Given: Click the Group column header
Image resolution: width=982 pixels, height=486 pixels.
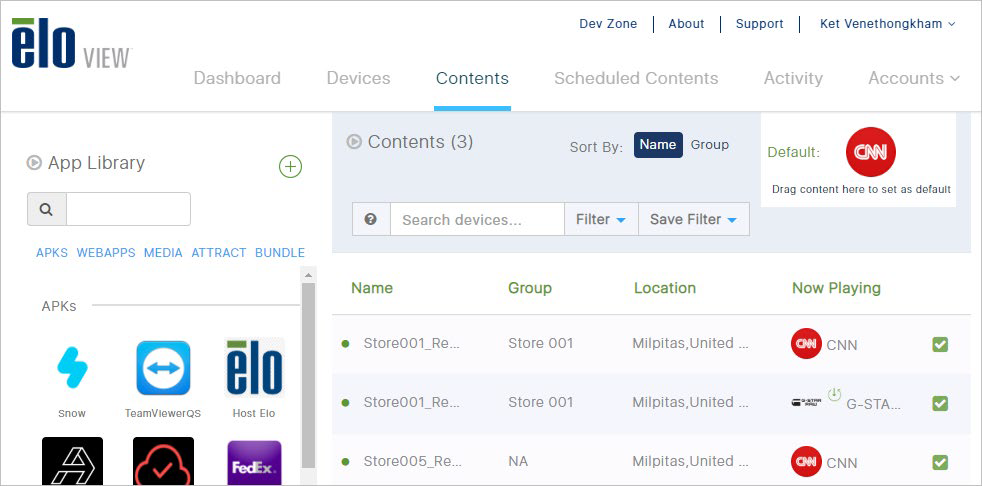Looking at the screenshot, I should (530, 288).
